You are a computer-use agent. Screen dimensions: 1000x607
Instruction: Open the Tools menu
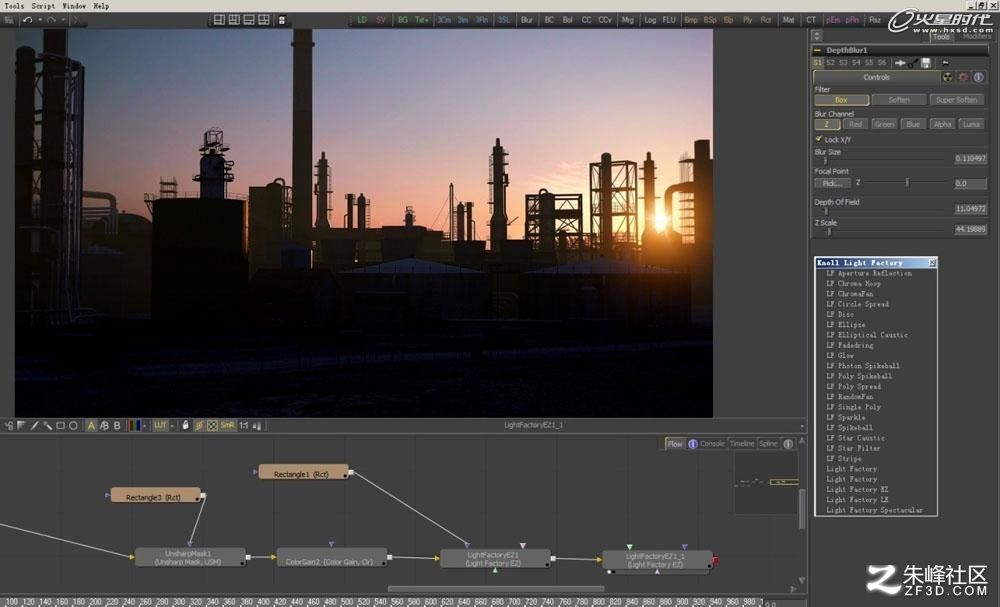tap(14, 6)
